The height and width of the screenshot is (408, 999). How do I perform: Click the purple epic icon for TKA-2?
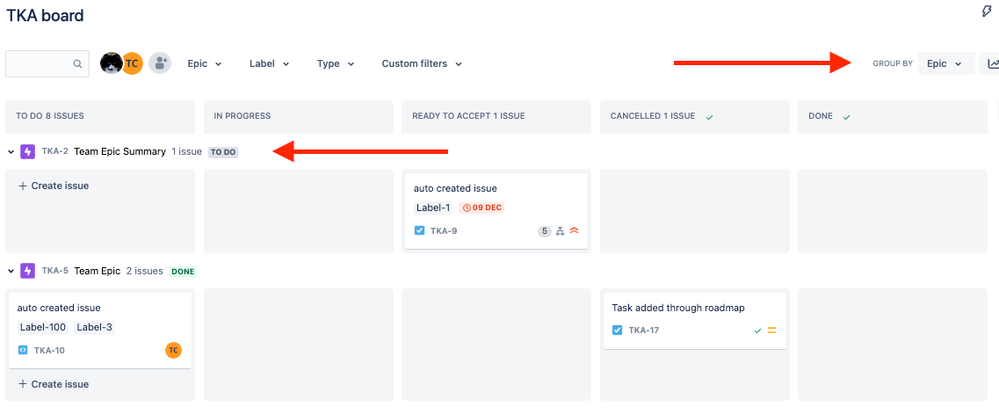coord(27,152)
